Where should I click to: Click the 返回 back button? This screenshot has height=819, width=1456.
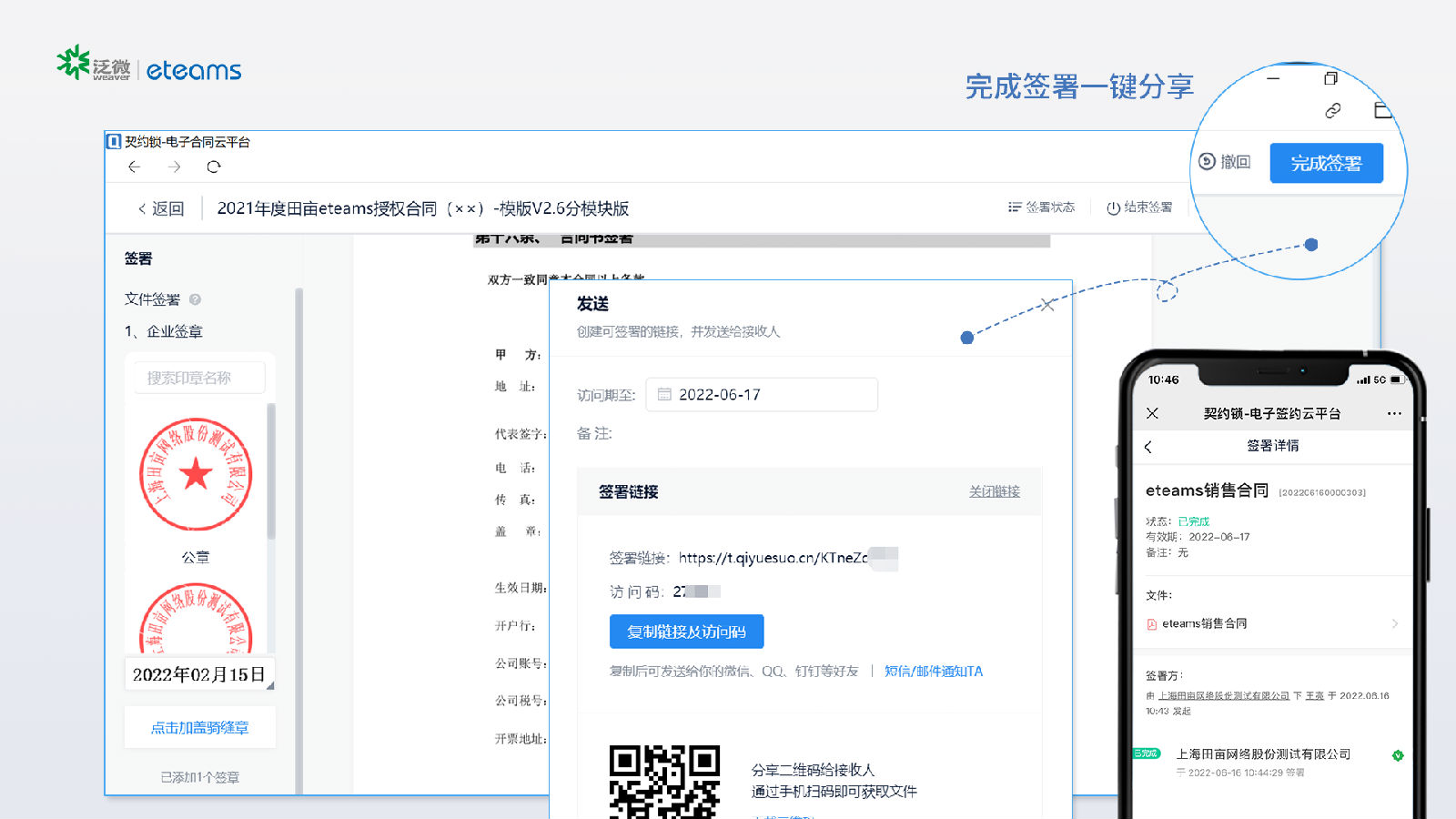click(x=161, y=208)
